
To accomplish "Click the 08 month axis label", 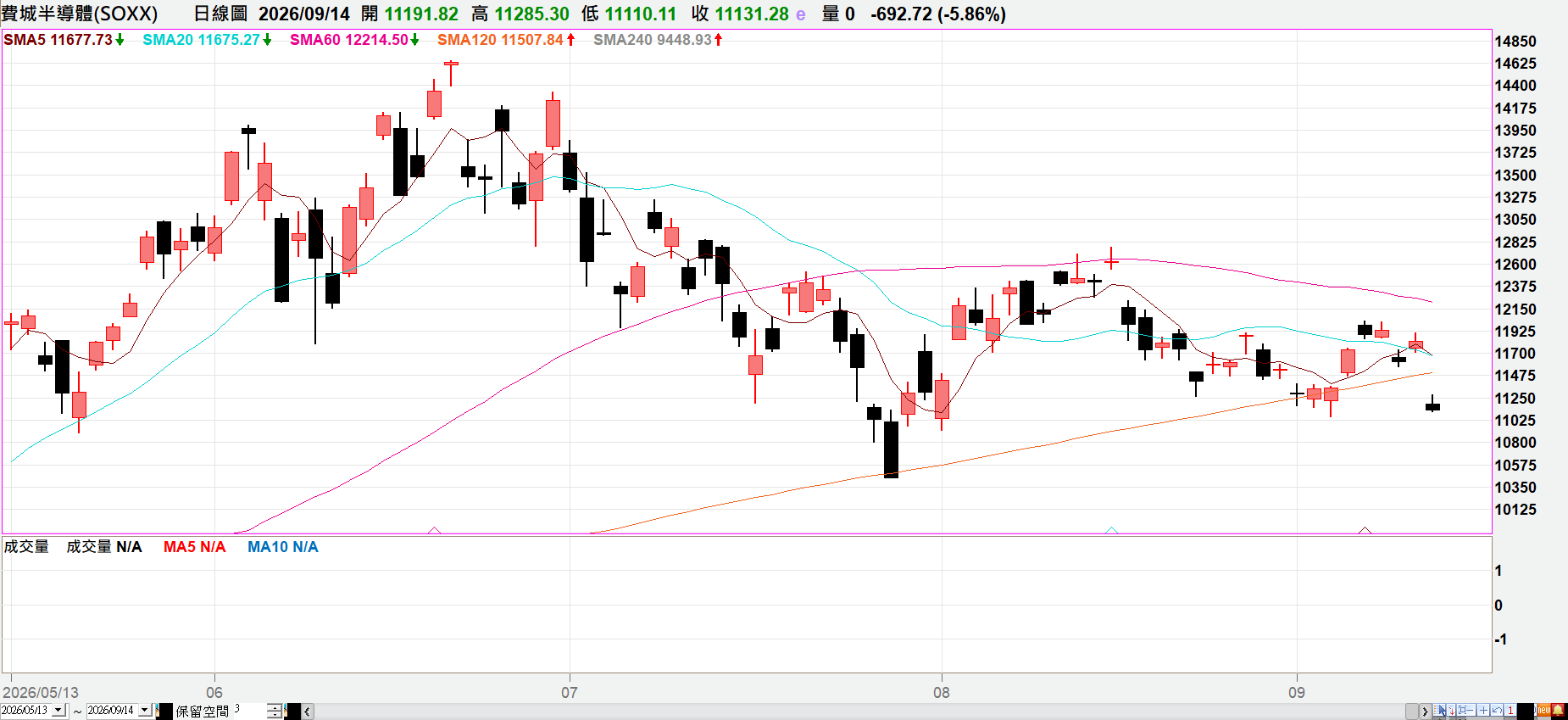I will (x=942, y=693).
